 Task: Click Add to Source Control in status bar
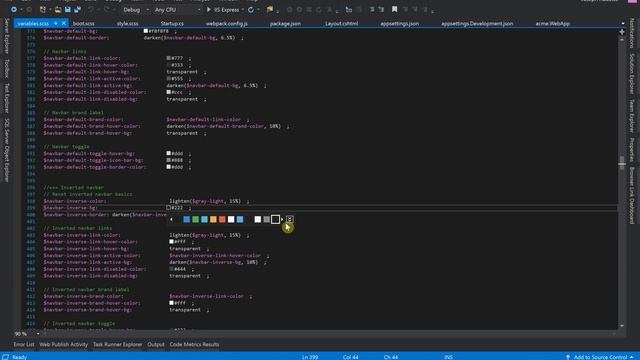600,357
